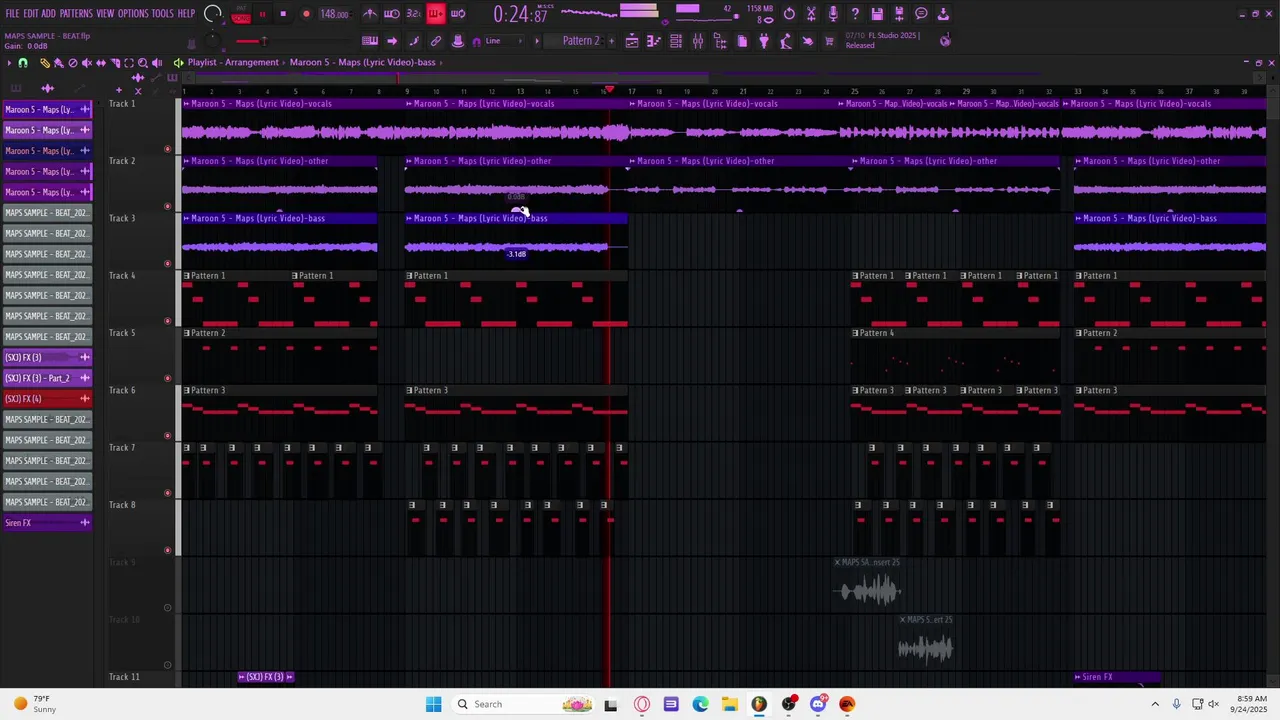Viewport: 1280px width, 720px height.
Task: Open the audio editor scissors icon
Action: [811, 14]
